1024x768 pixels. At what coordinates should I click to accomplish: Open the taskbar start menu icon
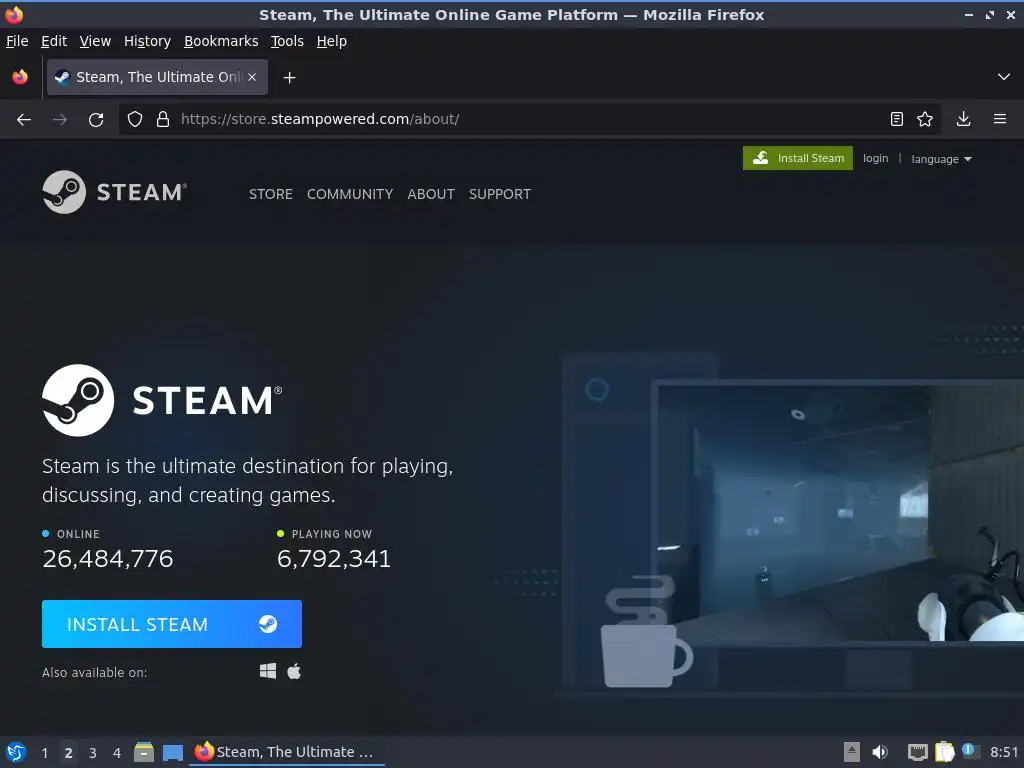pyautogui.click(x=16, y=752)
